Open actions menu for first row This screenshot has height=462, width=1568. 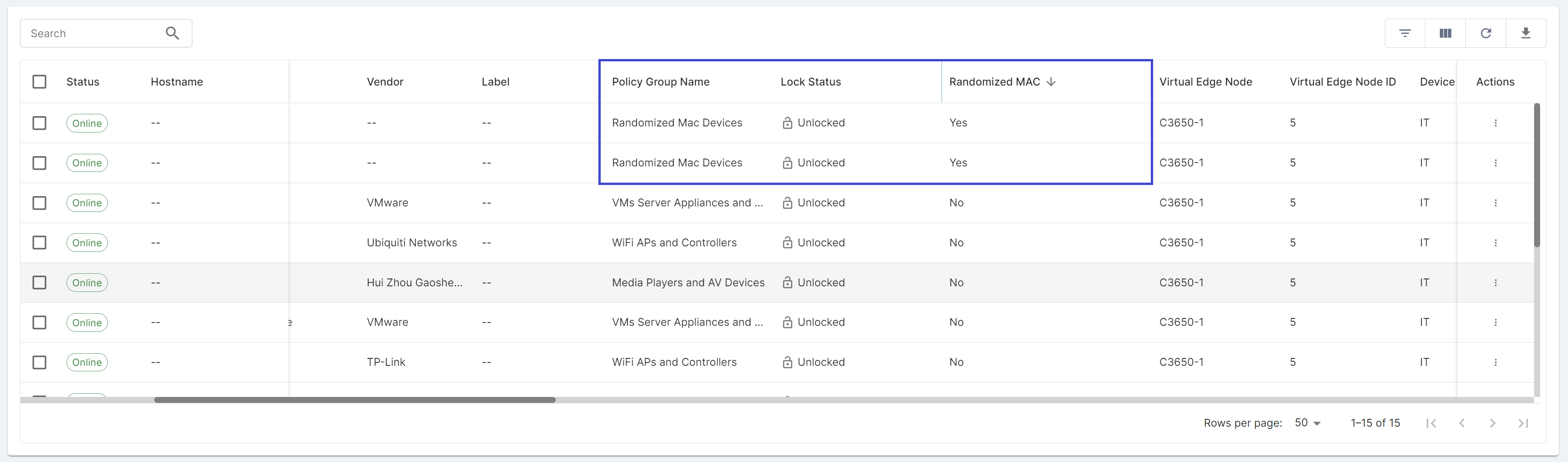tap(1495, 123)
